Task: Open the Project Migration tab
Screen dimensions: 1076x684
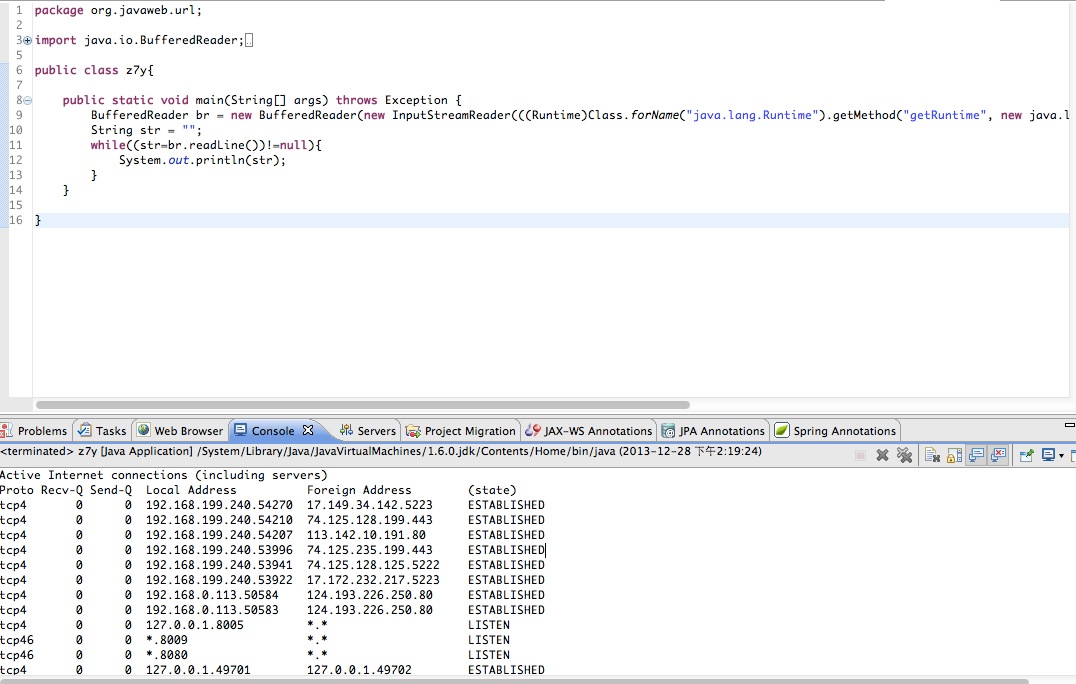Action: pyautogui.click(x=461, y=431)
